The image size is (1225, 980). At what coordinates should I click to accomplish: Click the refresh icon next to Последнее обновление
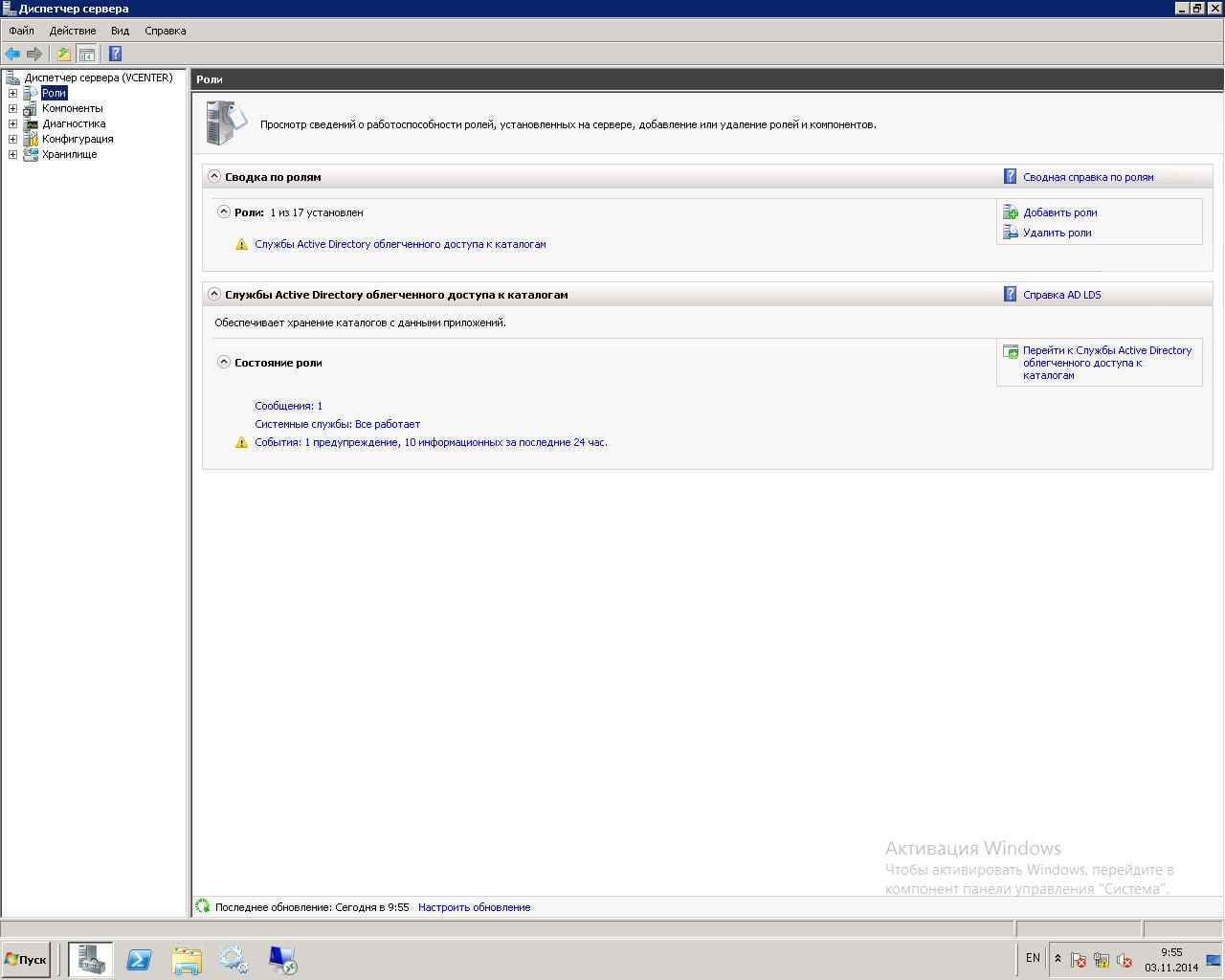click(x=203, y=906)
